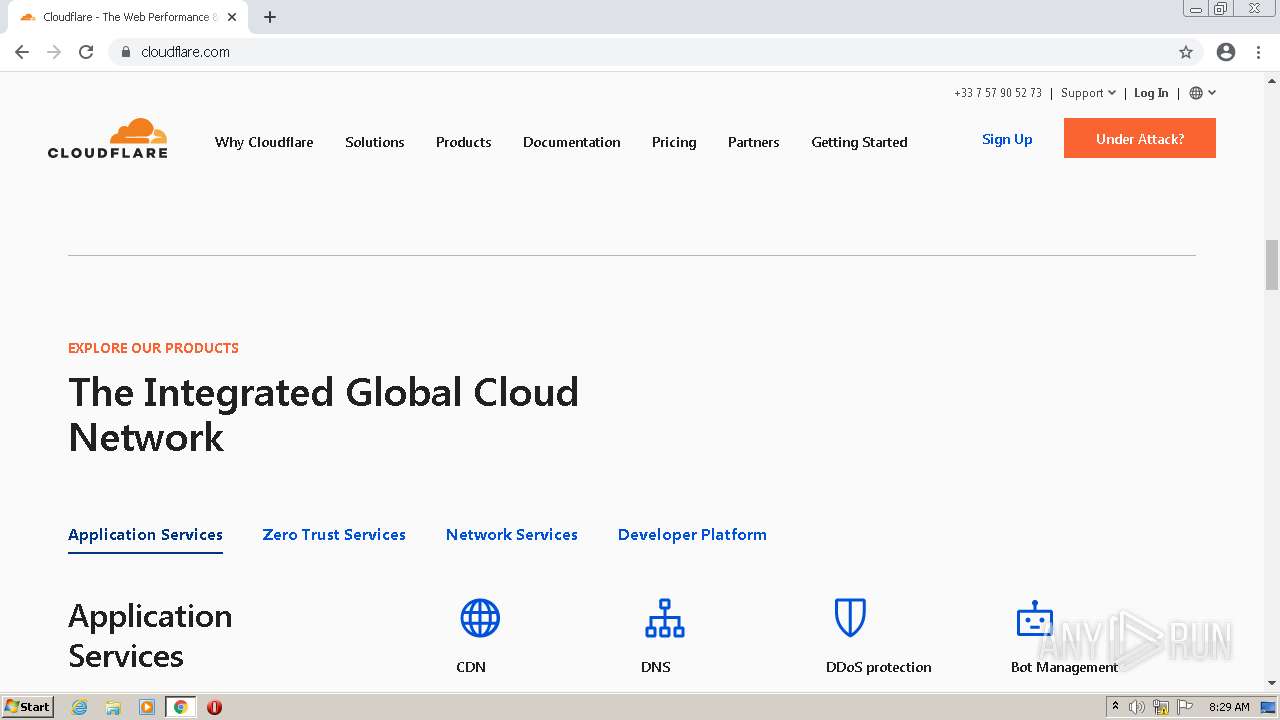Screen dimensions: 1280x720
Task: Open Internet Explorer from taskbar
Action: pyautogui.click(x=79, y=707)
